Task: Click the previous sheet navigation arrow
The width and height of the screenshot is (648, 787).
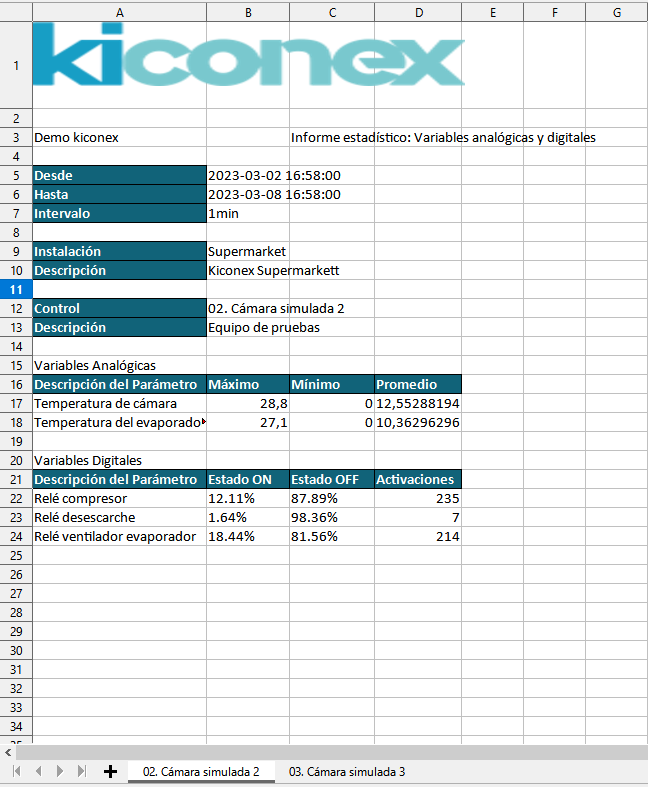Action: coord(38,772)
